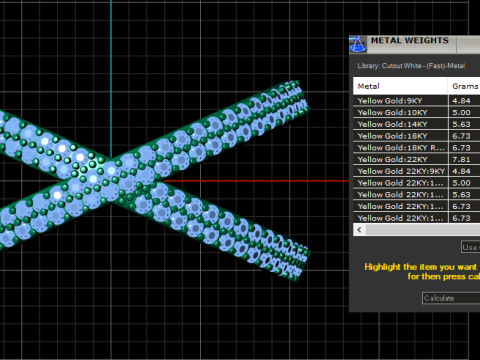Click the Use button below the list
480x360 pixels.
point(471,247)
